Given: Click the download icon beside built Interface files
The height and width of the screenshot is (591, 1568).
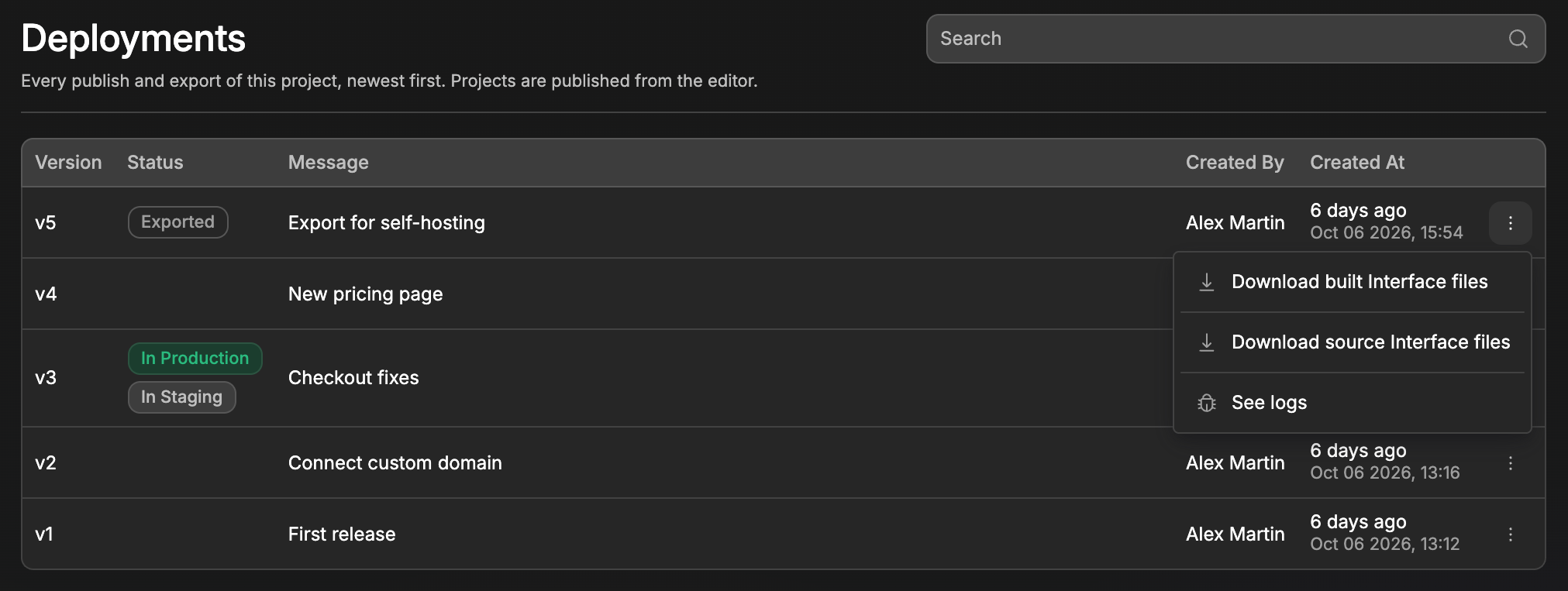Looking at the screenshot, I should (x=1206, y=282).
